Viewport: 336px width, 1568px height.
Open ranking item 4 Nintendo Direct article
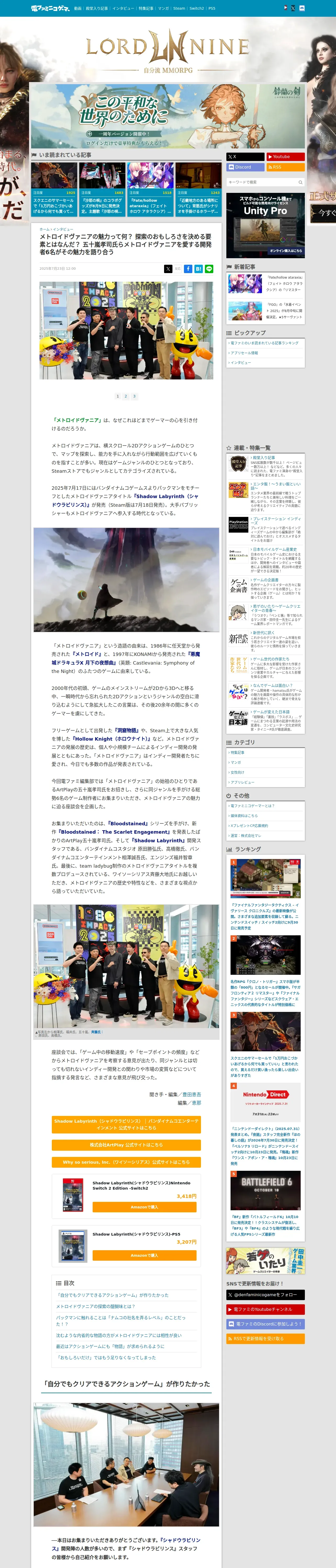click(x=265, y=1124)
